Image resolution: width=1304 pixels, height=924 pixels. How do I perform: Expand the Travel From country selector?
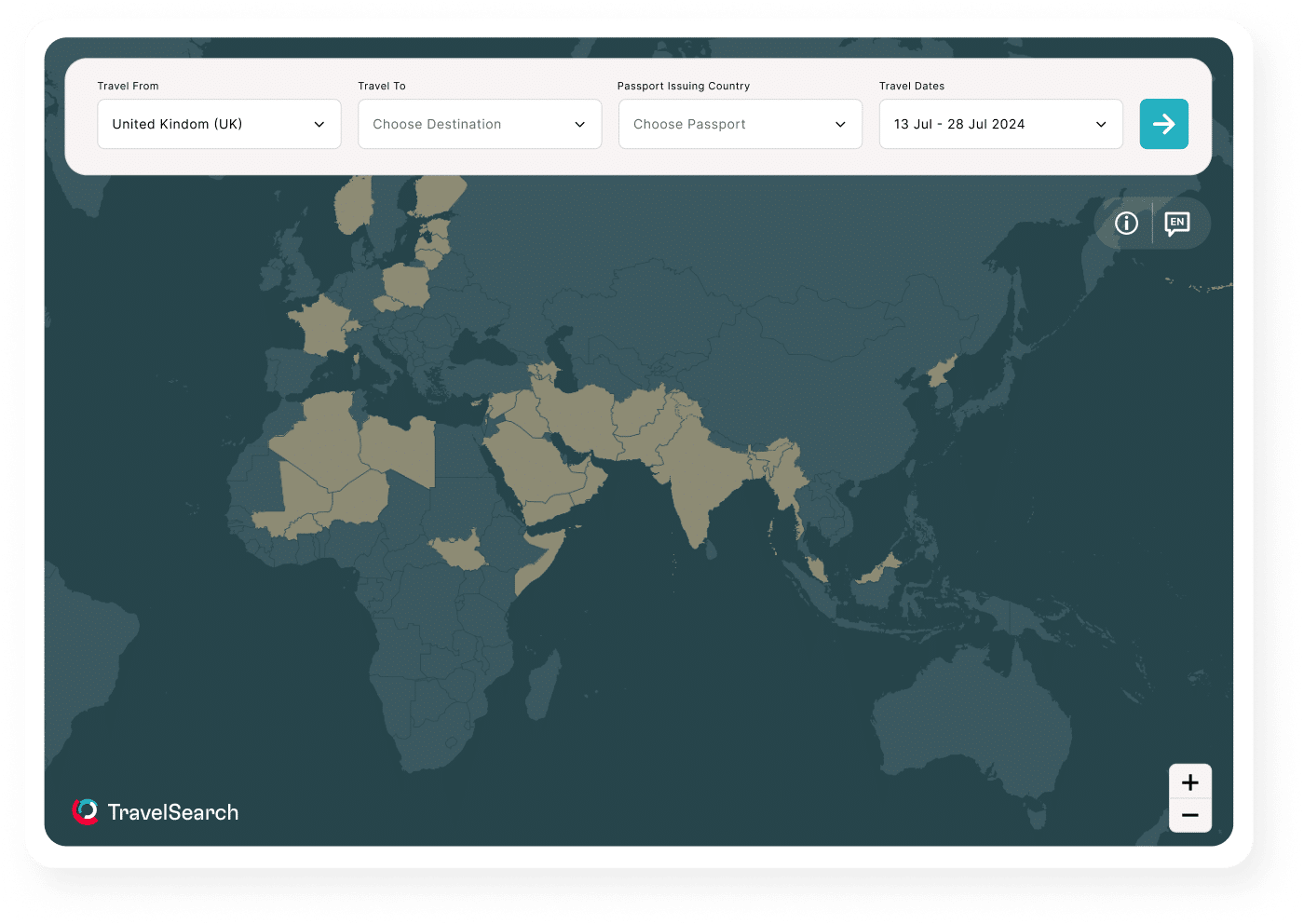pos(218,123)
